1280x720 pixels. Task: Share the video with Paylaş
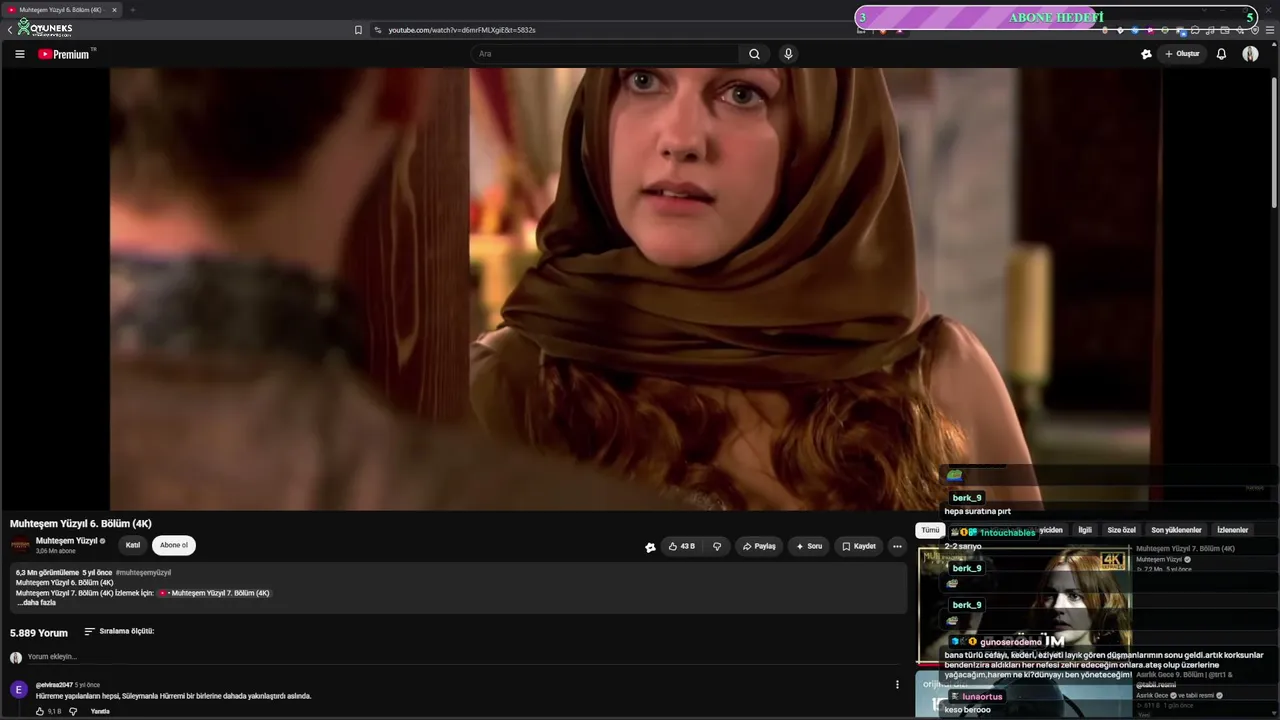click(x=759, y=546)
